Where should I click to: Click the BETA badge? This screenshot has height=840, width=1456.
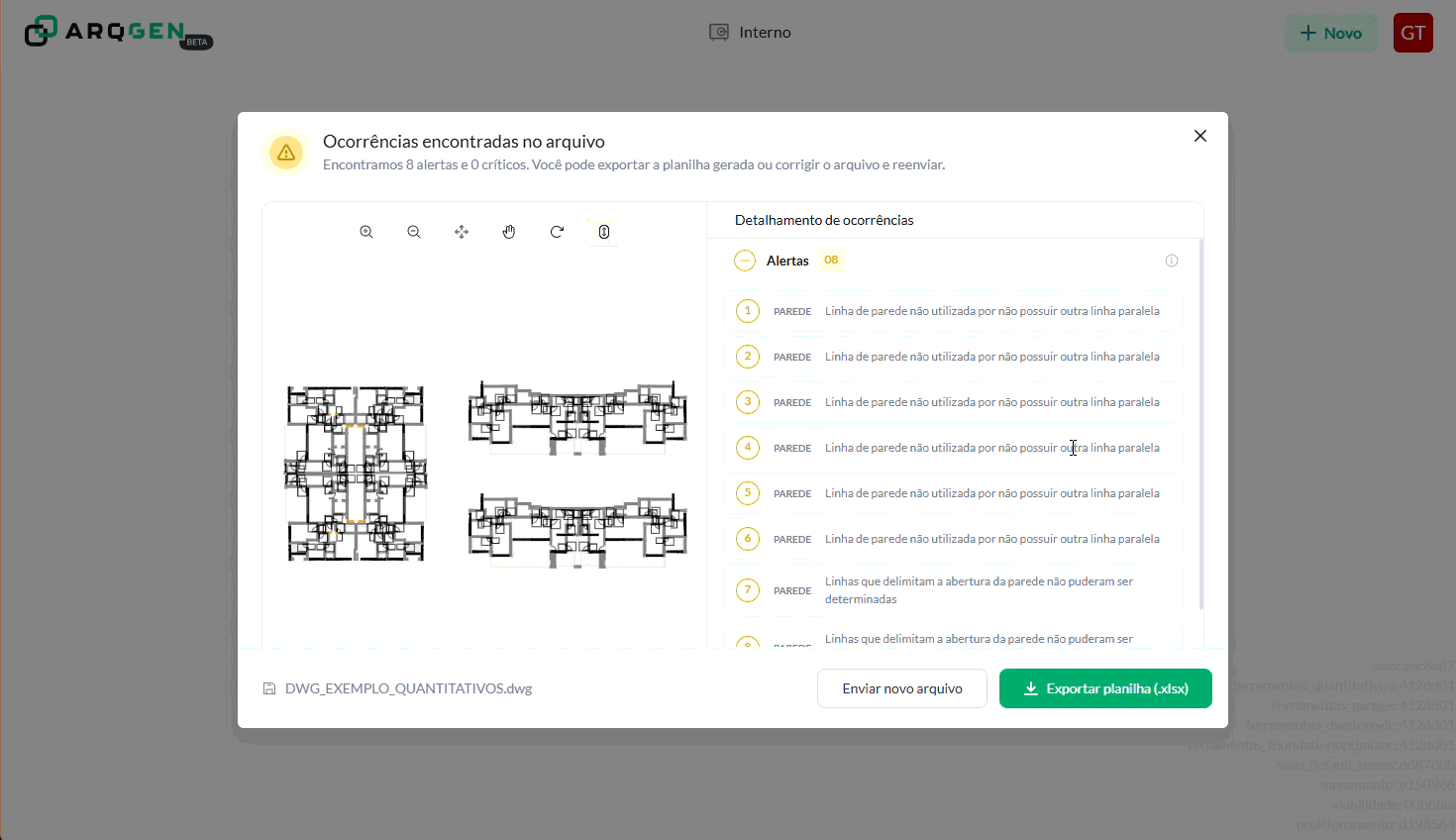pyautogui.click(x=197, y=42)
